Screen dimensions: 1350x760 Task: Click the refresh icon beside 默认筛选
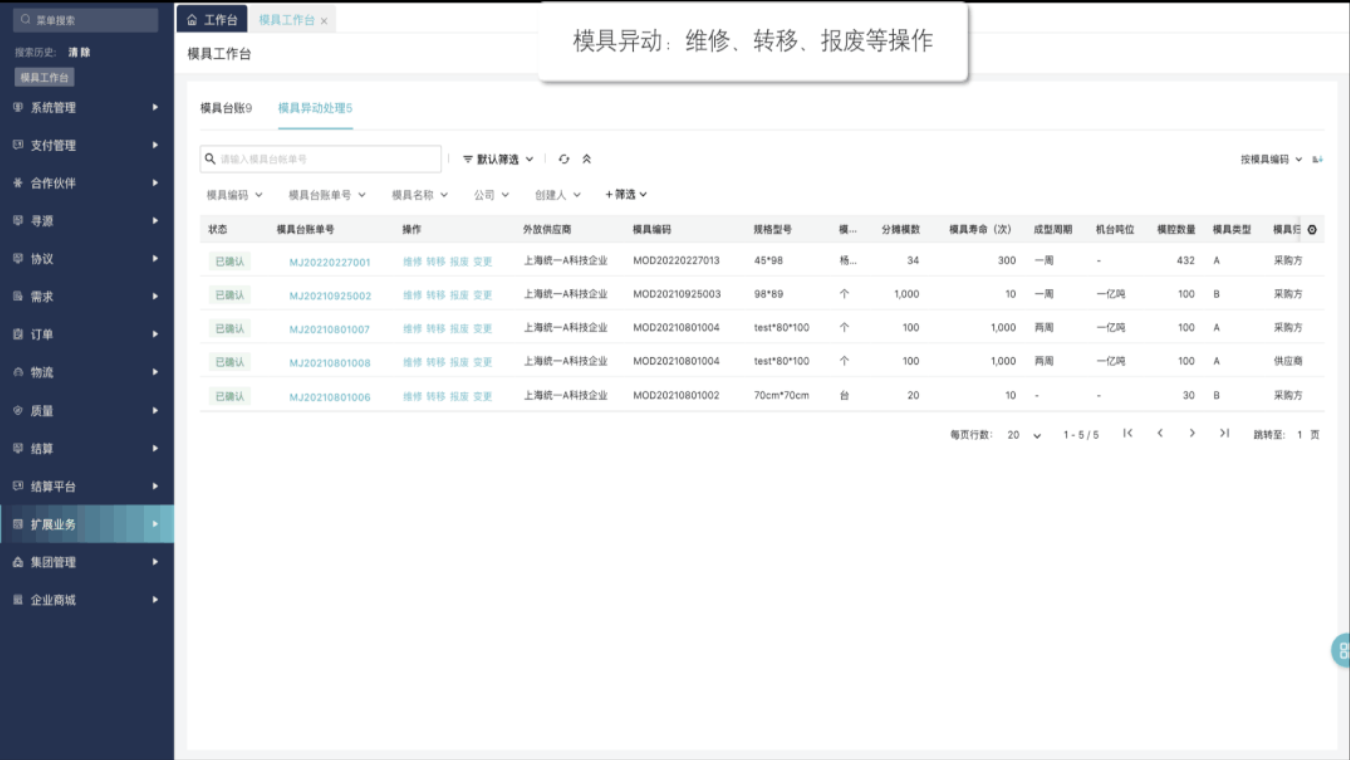(564, 159)
